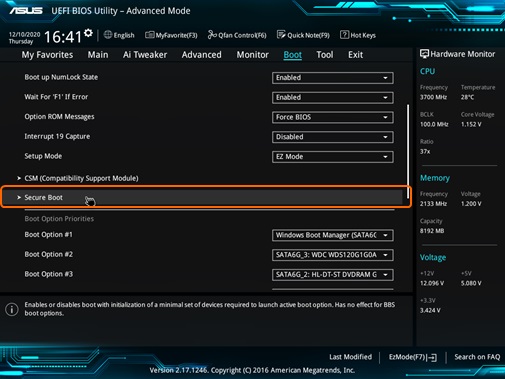Open the Exit tab

point(355,55)
